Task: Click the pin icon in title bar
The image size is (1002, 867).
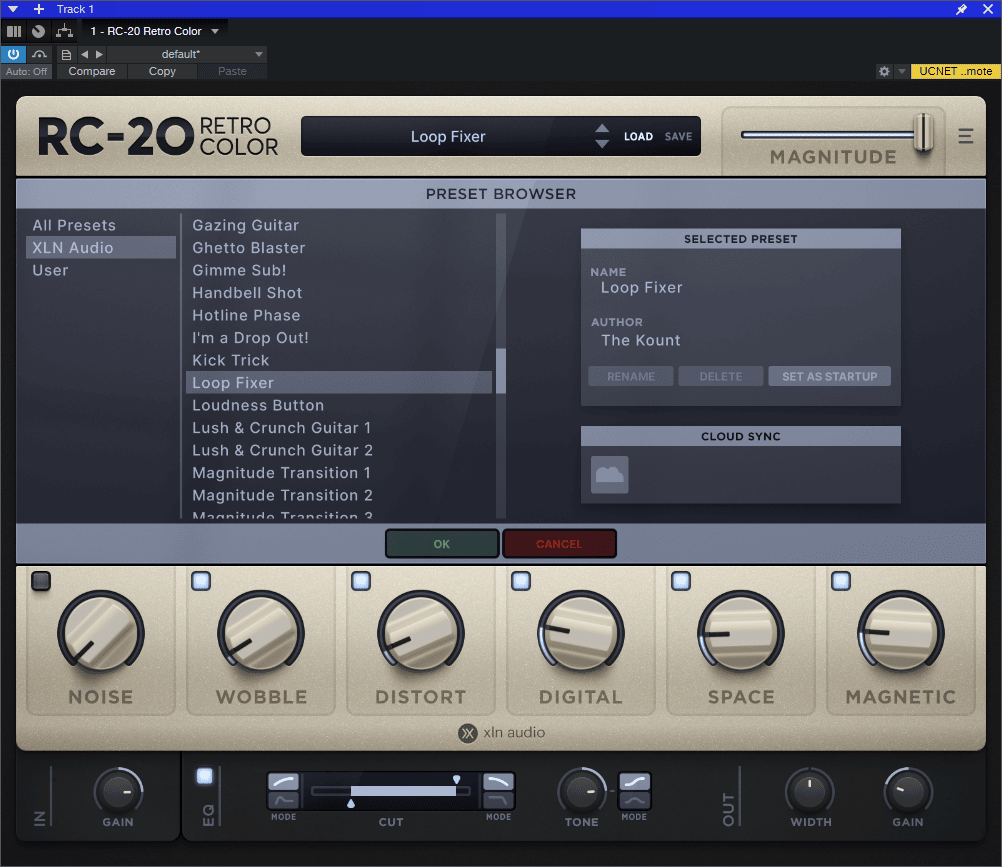Action: pos(962,9)
